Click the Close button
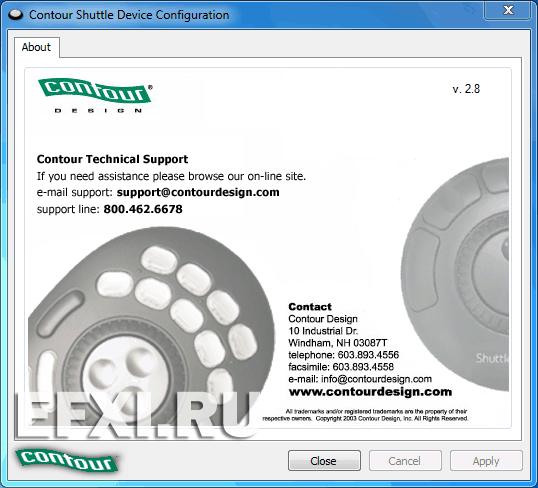The image size is (538, 488). point(324,461)
